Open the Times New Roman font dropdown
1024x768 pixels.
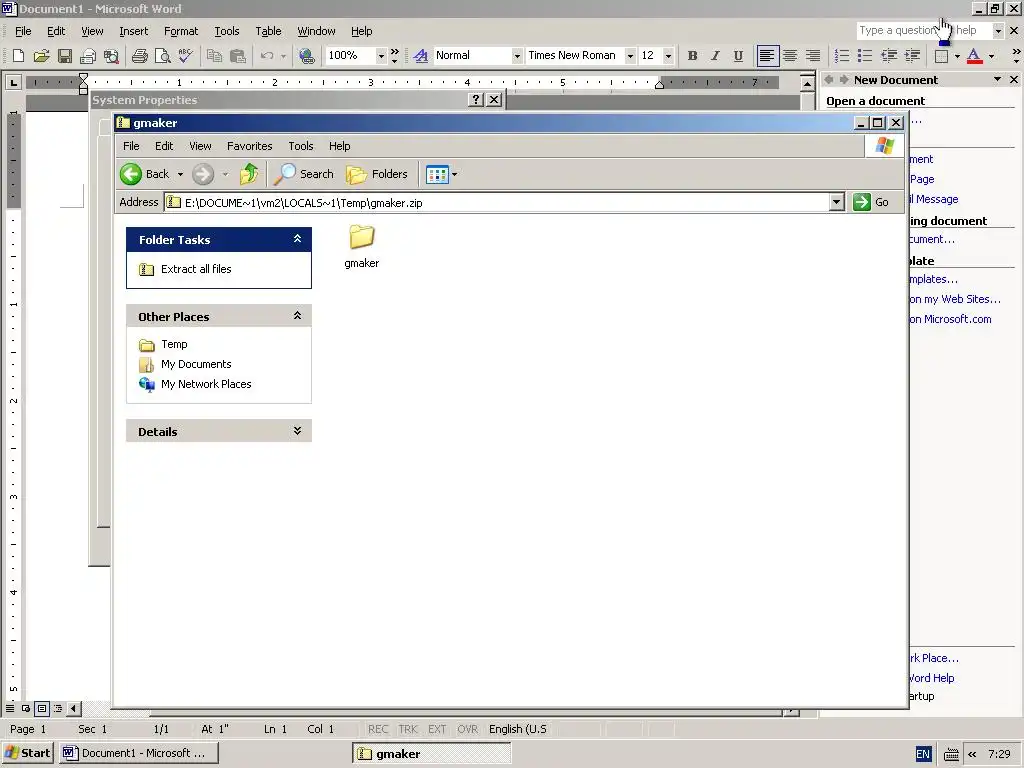tap(630, 56)
